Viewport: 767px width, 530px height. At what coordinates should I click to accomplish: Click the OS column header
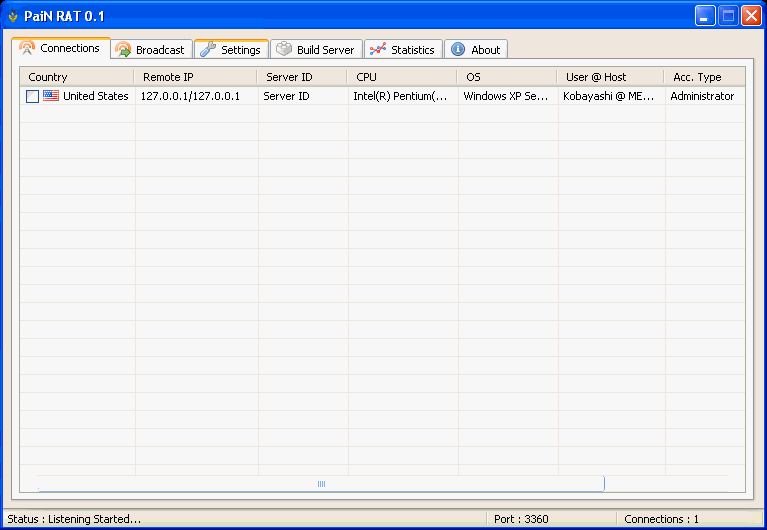507,77
